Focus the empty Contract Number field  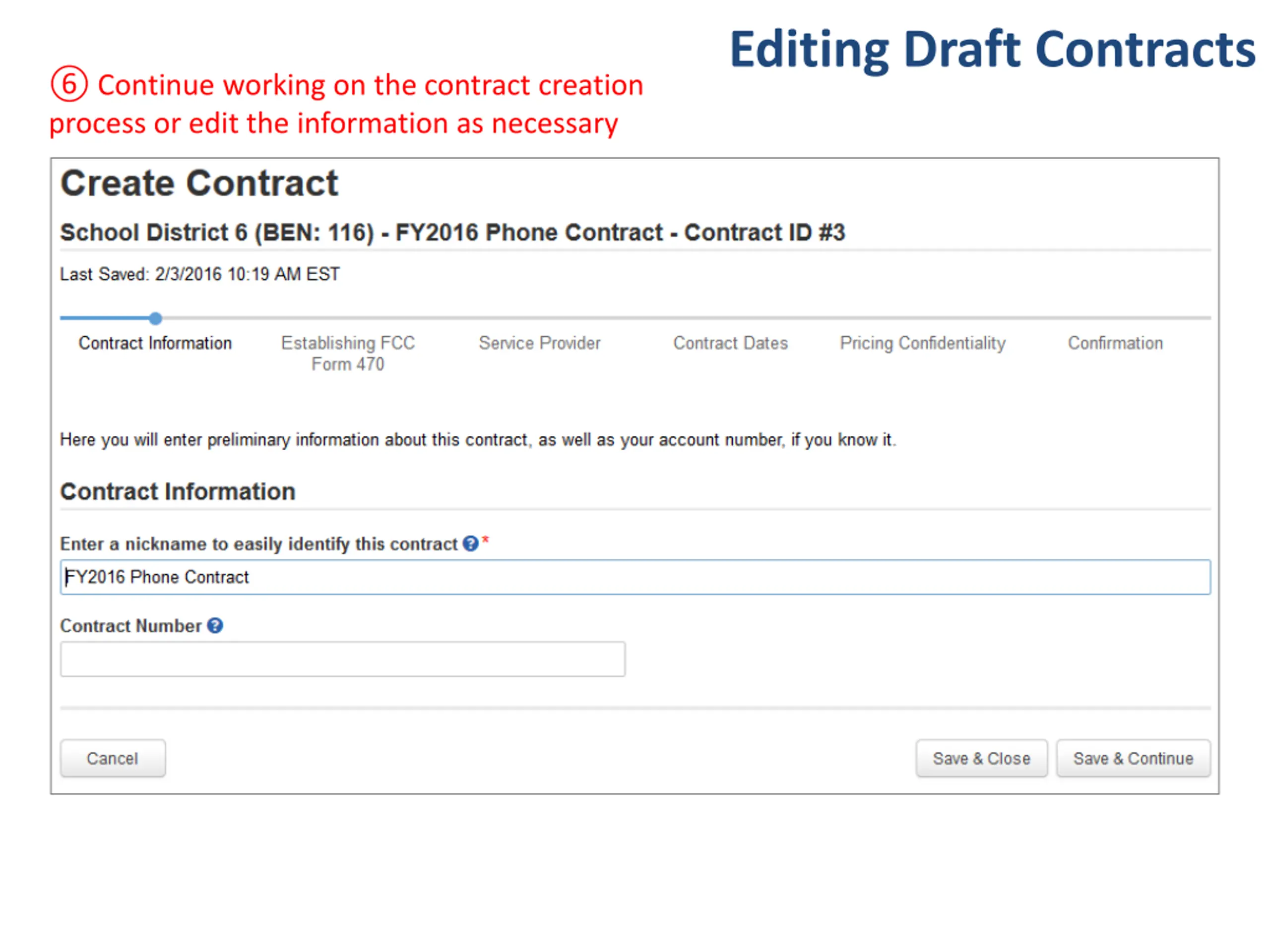pos(343,659)
